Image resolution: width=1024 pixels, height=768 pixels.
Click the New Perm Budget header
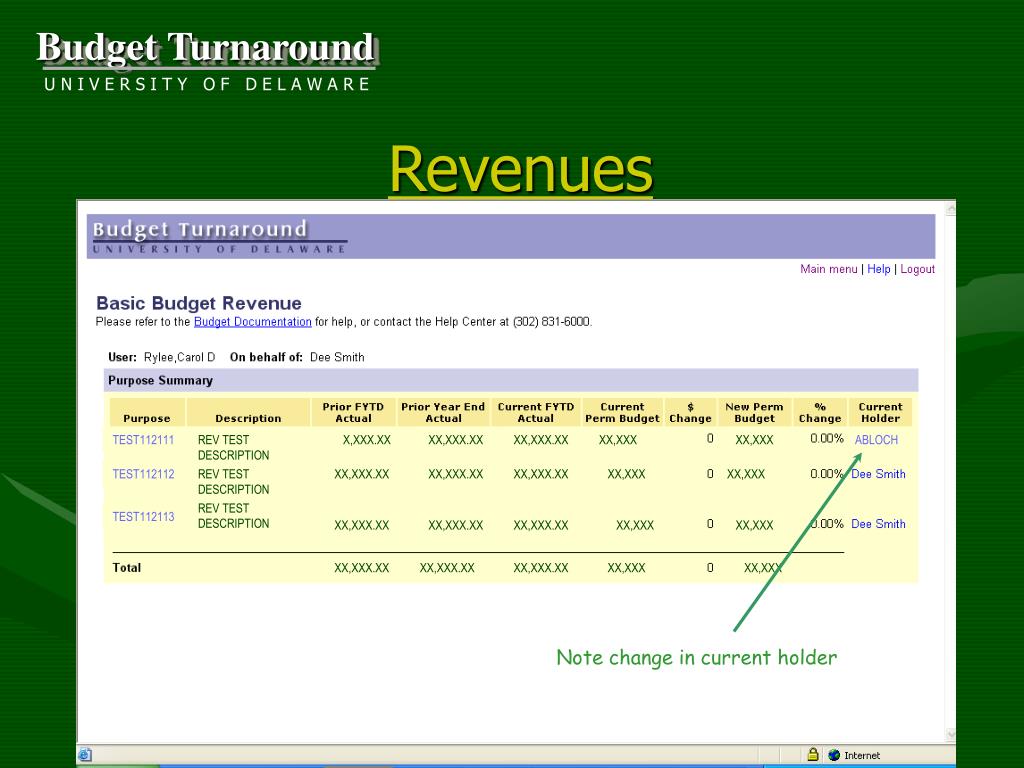754,413
